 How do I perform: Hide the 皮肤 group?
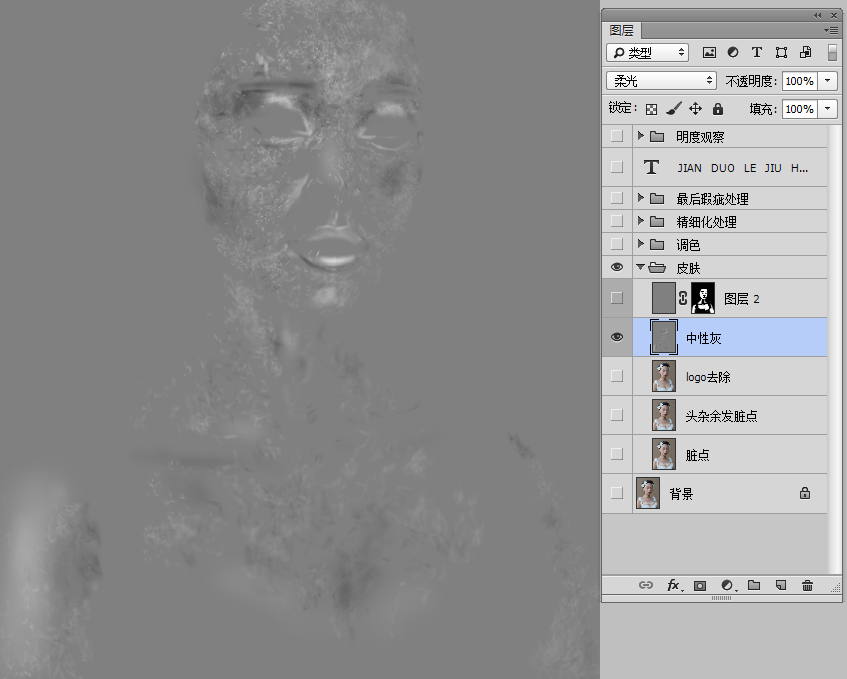coord(616,268)
